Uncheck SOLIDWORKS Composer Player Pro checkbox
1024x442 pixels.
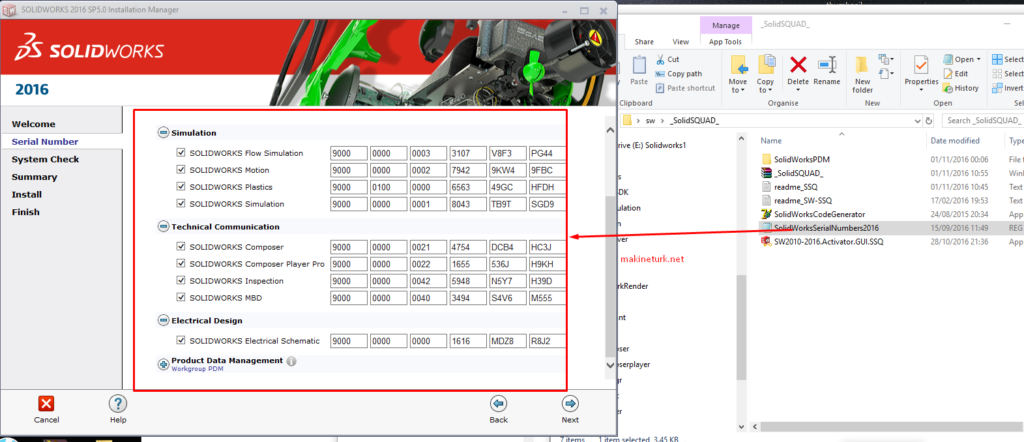(x=181, y=264)
